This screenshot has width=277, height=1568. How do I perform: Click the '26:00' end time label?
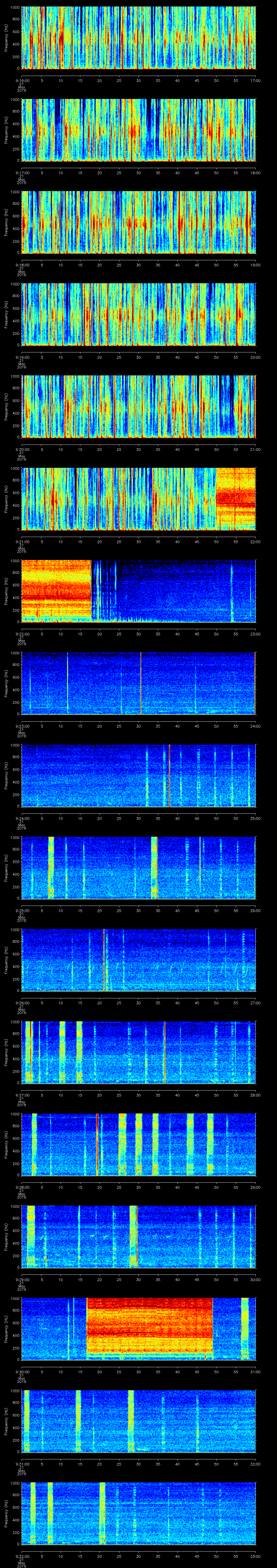tap(255, 910)
